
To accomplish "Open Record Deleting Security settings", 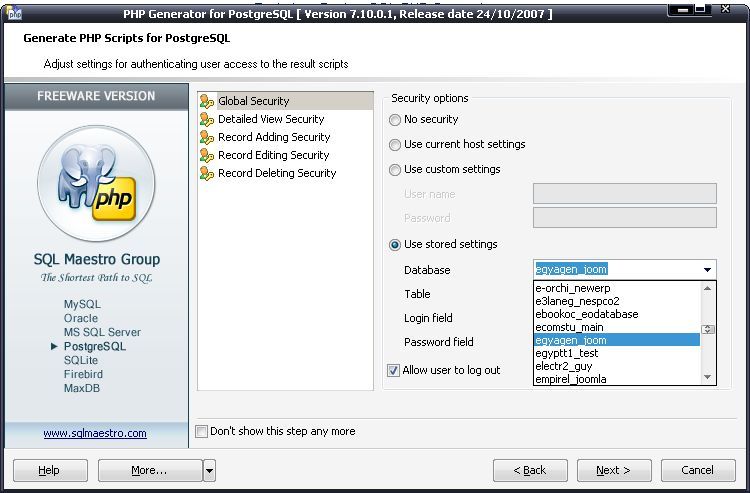I will pos(277,173).
